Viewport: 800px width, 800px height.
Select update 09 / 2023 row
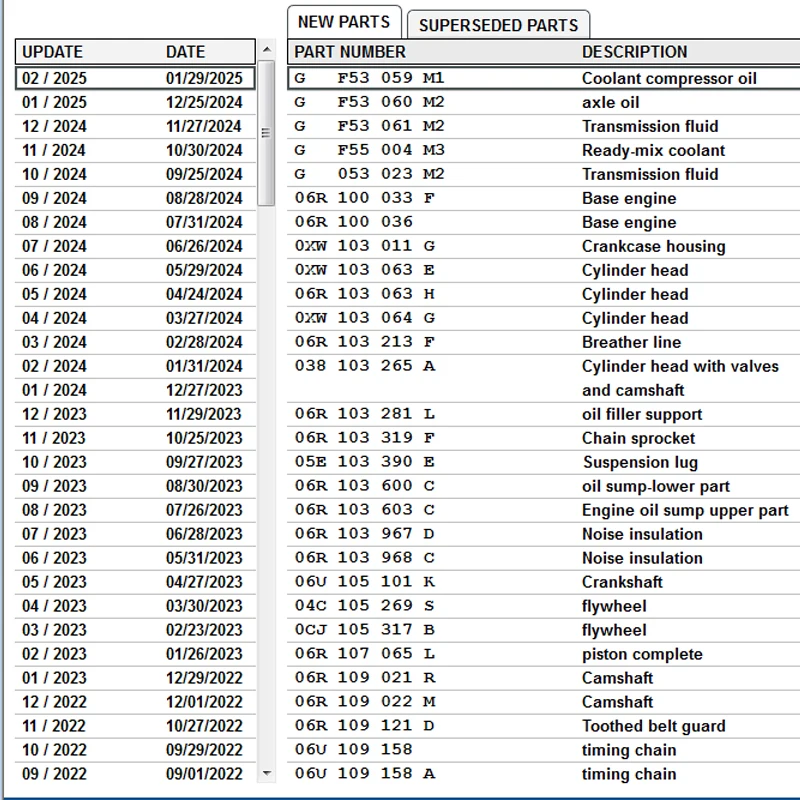coord(135,486)
